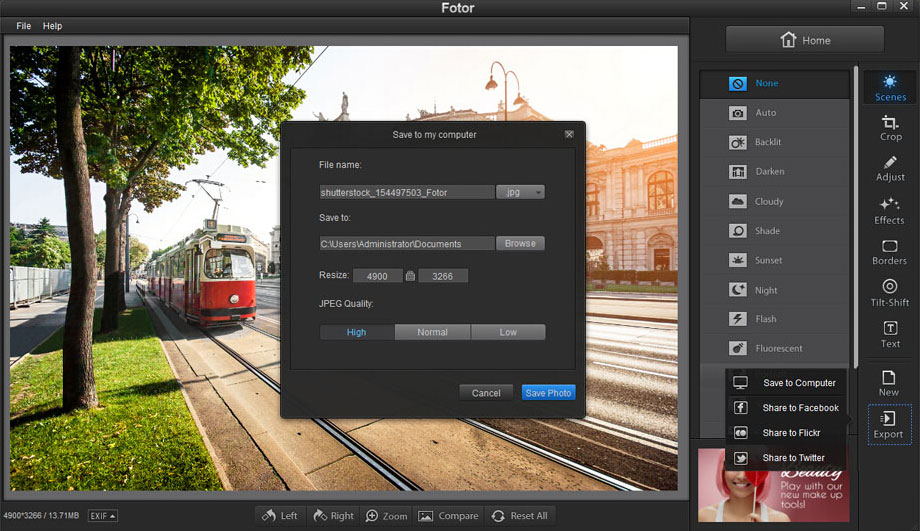Close the Save to my computer dialog
Viewport: 920px width, 531px height.
pos(569,134)
